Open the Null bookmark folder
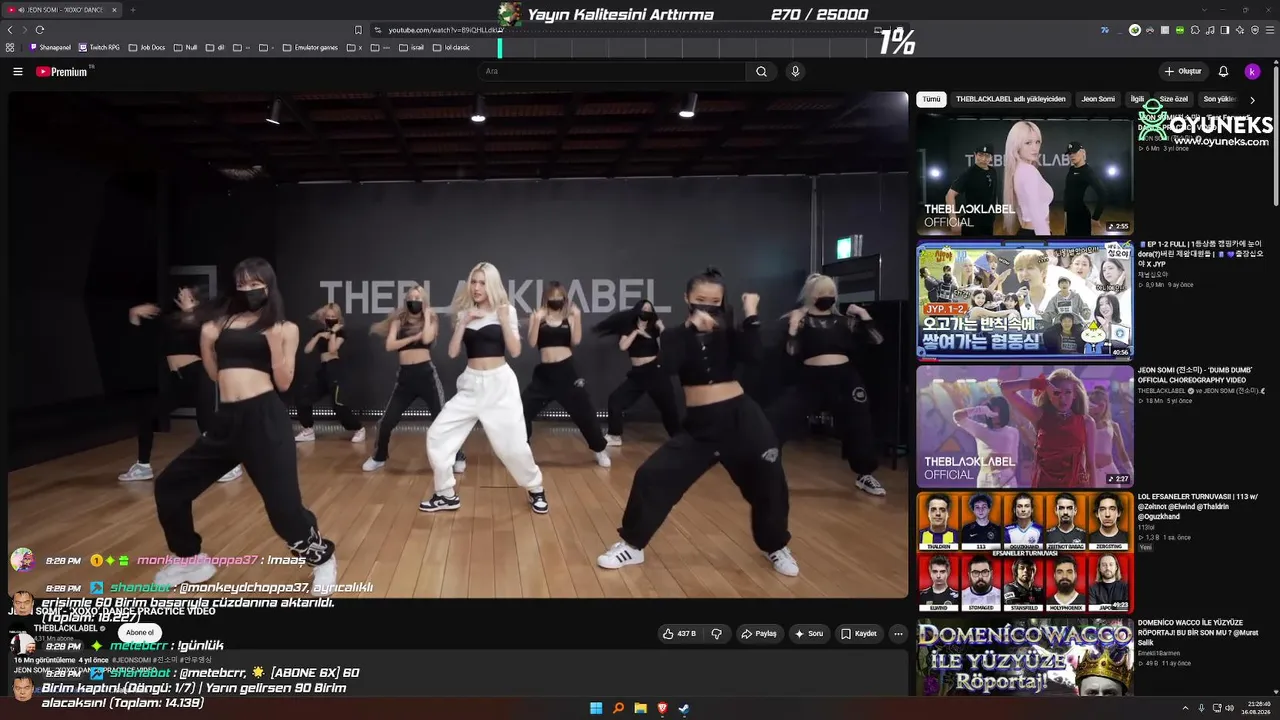 pyautogui.click(x=186, y=47)
